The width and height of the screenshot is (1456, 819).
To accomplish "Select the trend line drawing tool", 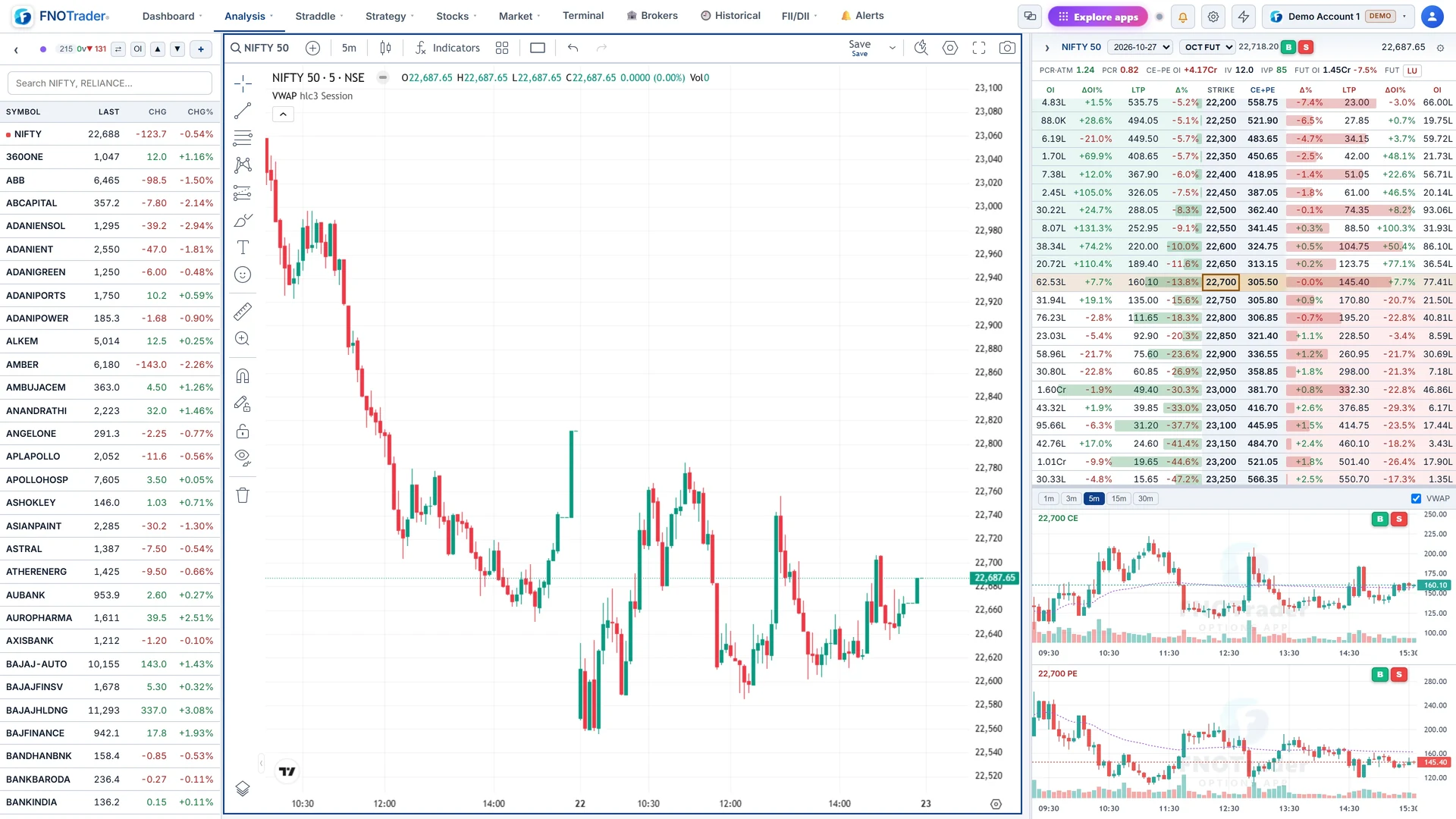I will (x=243, y=111).
